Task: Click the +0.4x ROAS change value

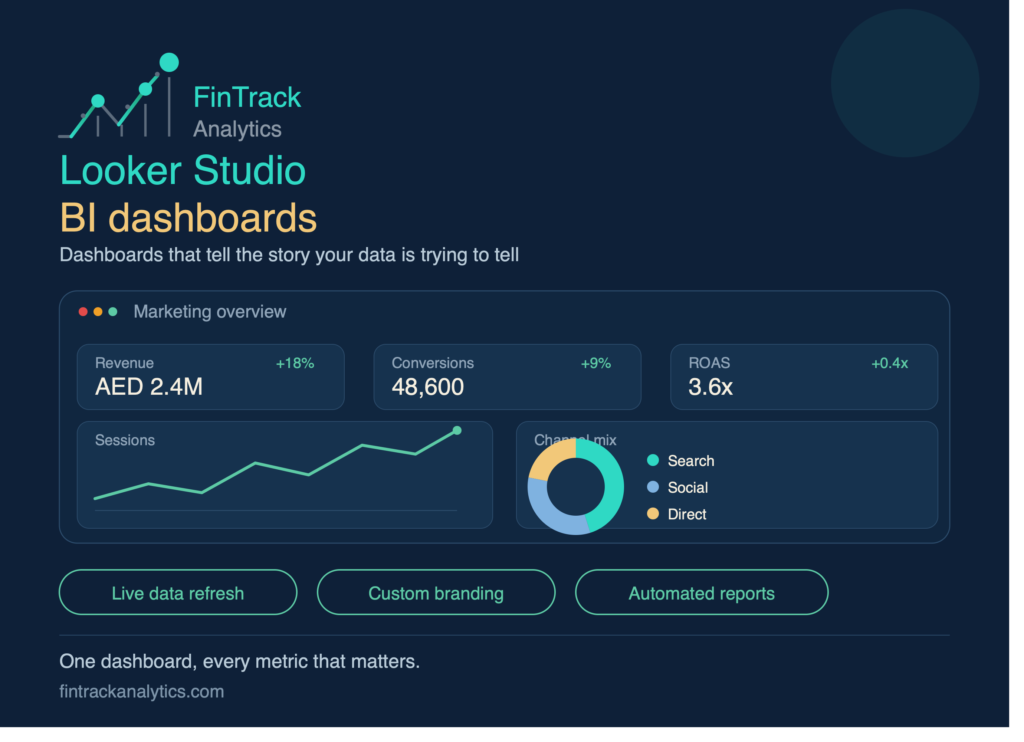Action: (x=890, y=364)
